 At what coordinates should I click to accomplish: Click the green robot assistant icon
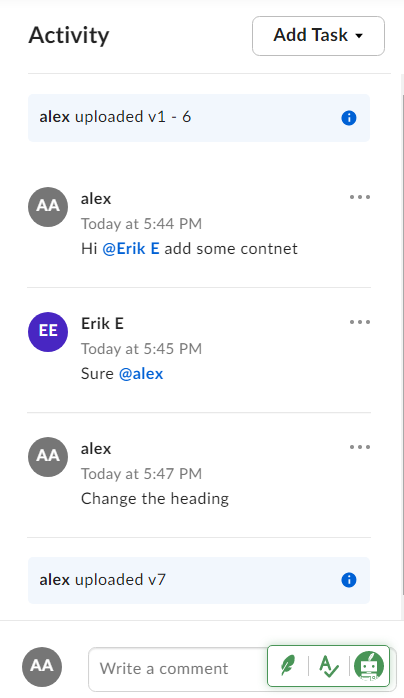(369, 666)
